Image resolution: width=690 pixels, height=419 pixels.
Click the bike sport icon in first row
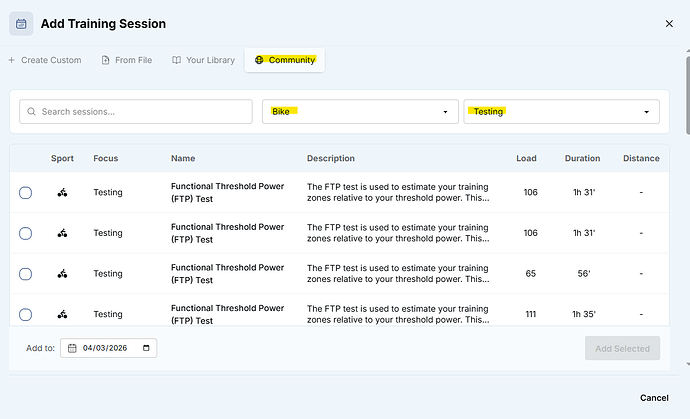(62, 192)
